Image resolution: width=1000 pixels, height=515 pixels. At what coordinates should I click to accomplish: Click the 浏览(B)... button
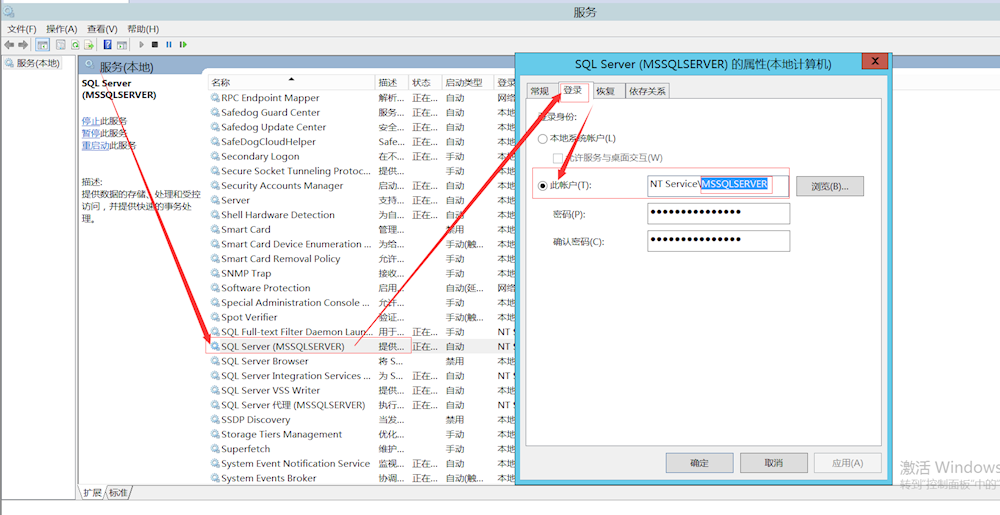tap(829, 186)
